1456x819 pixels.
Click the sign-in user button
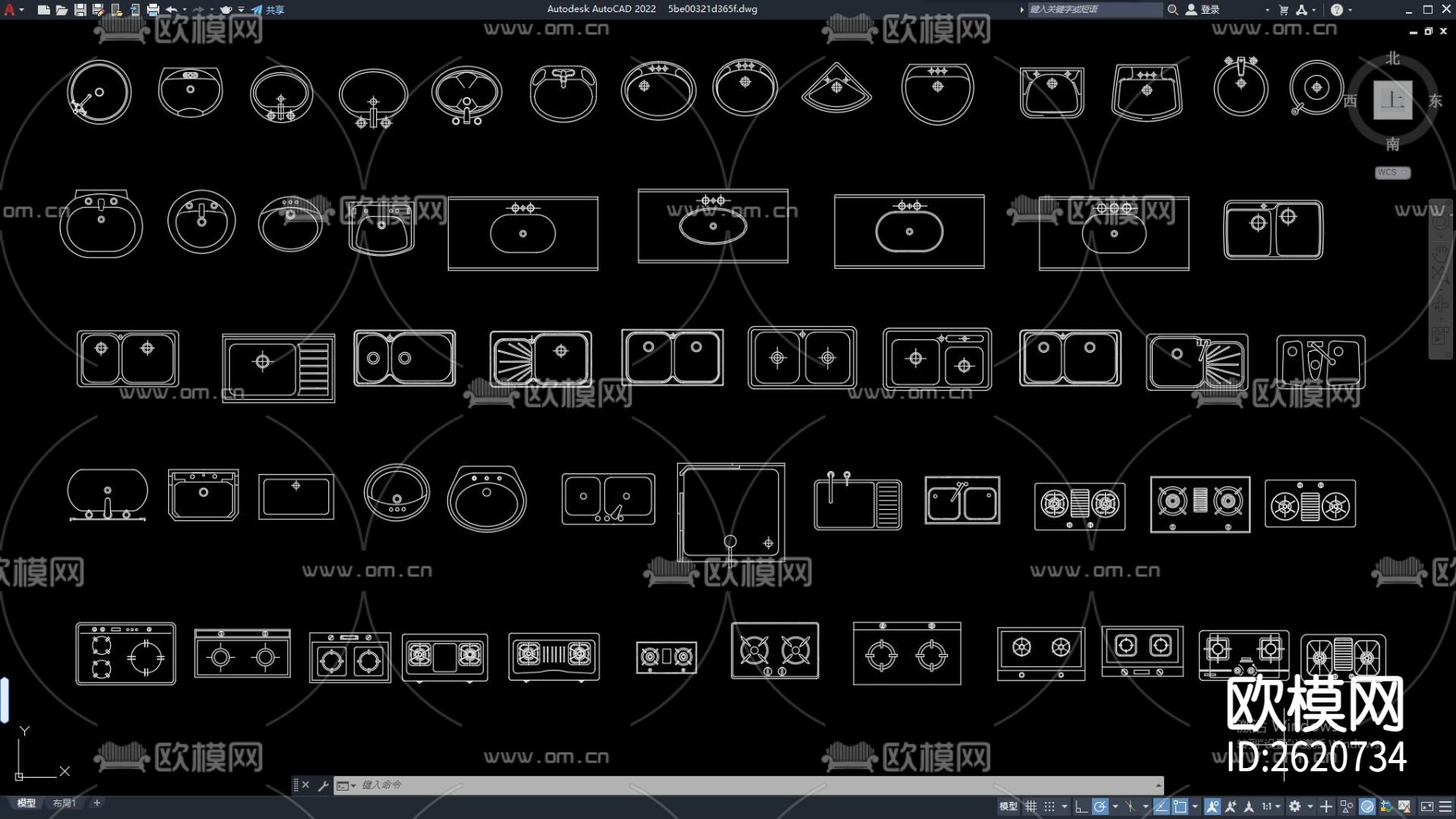point(1203,10)
